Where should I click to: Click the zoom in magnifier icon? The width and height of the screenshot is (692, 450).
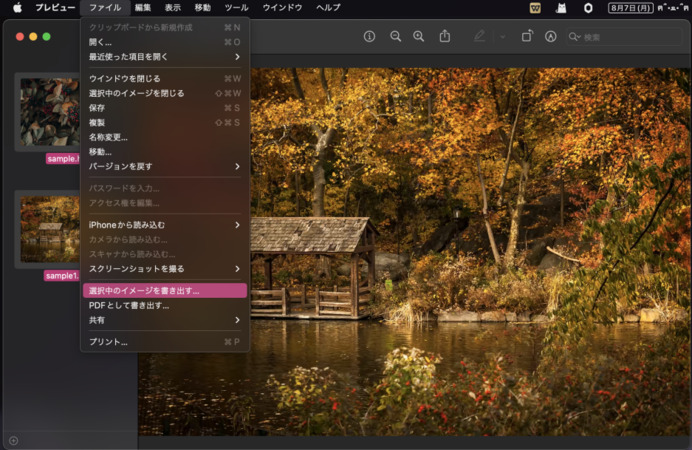[x=418, y=36]
